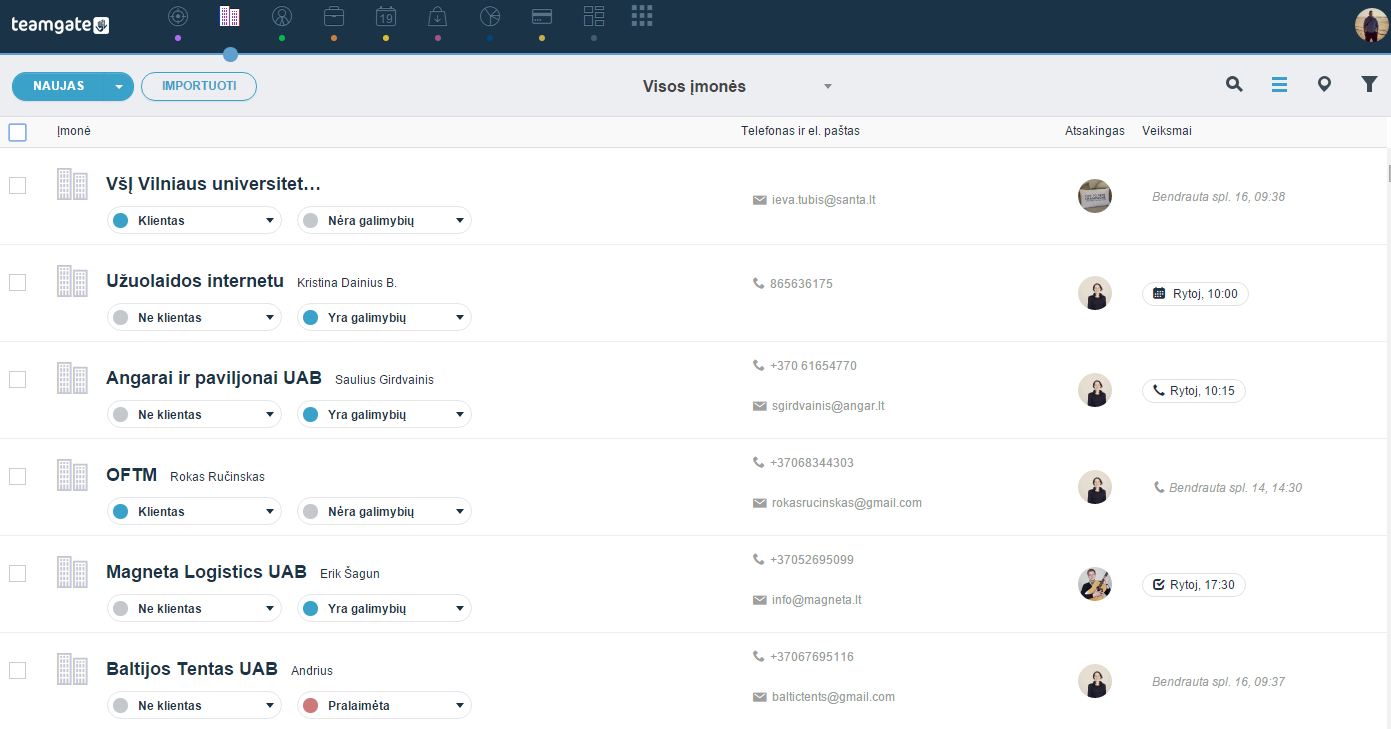Check the OFTM row checkbox
1391x729 pixels.
coord(17,476)
